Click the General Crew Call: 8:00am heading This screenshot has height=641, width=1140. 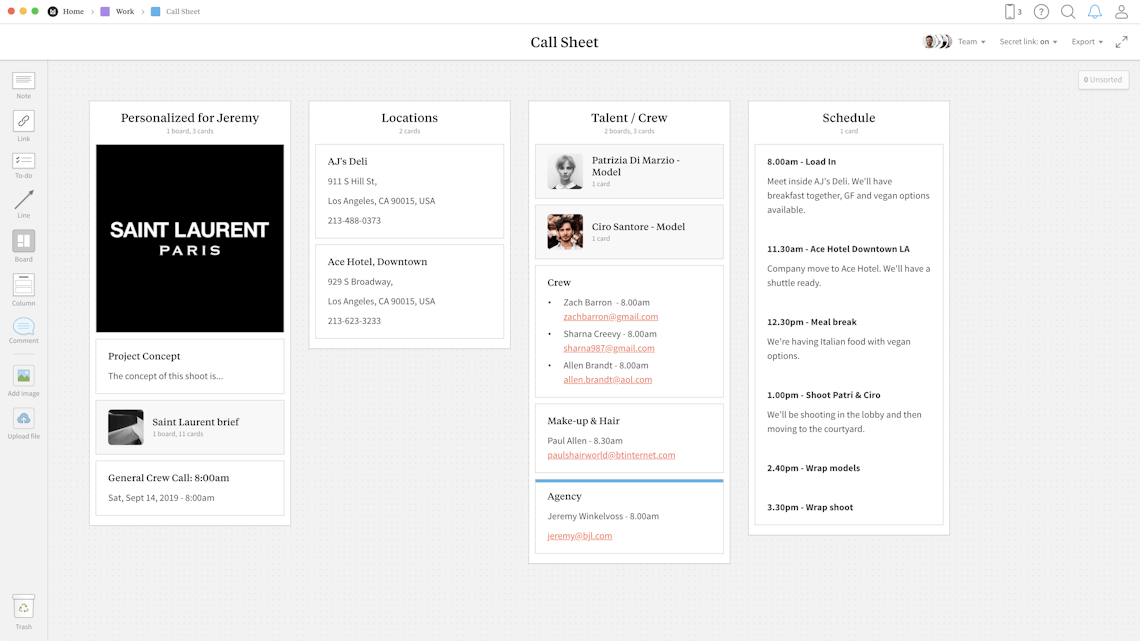169,477
